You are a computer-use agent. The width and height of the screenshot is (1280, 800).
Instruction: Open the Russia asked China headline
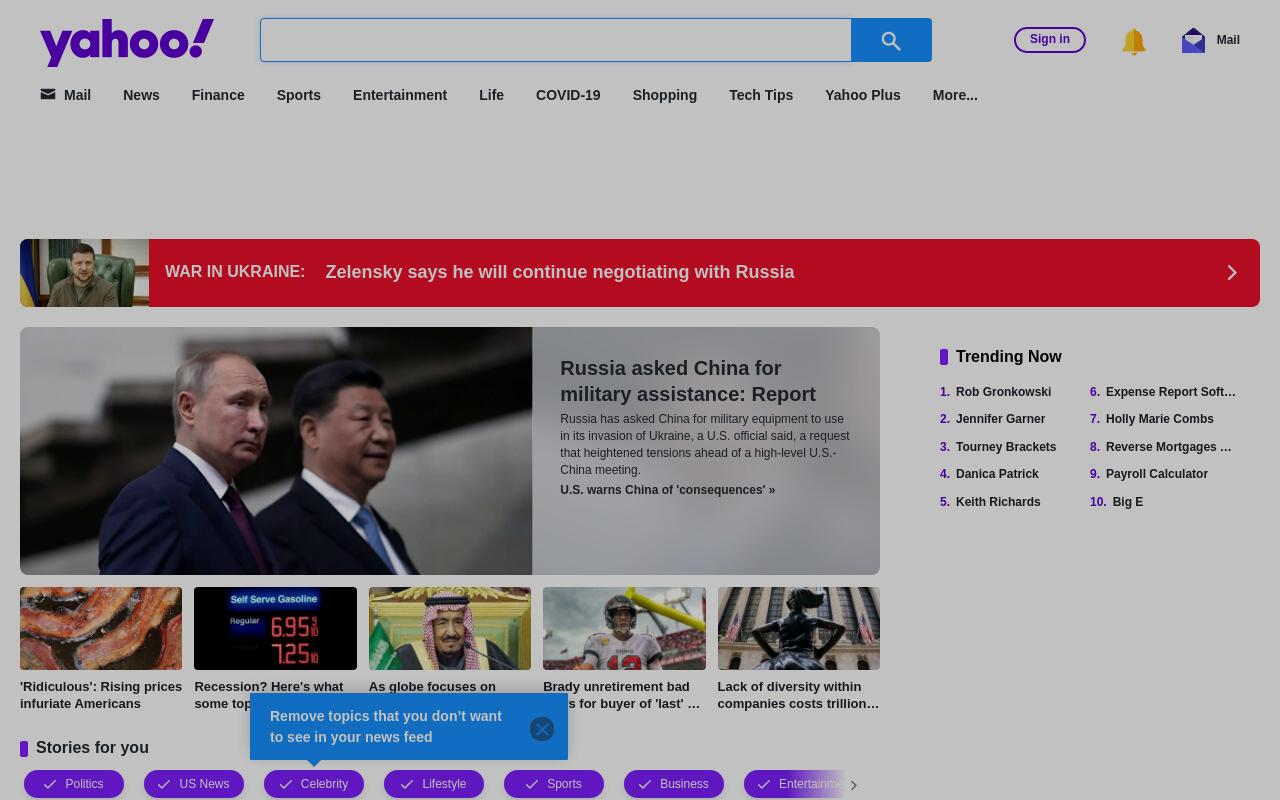688,381
